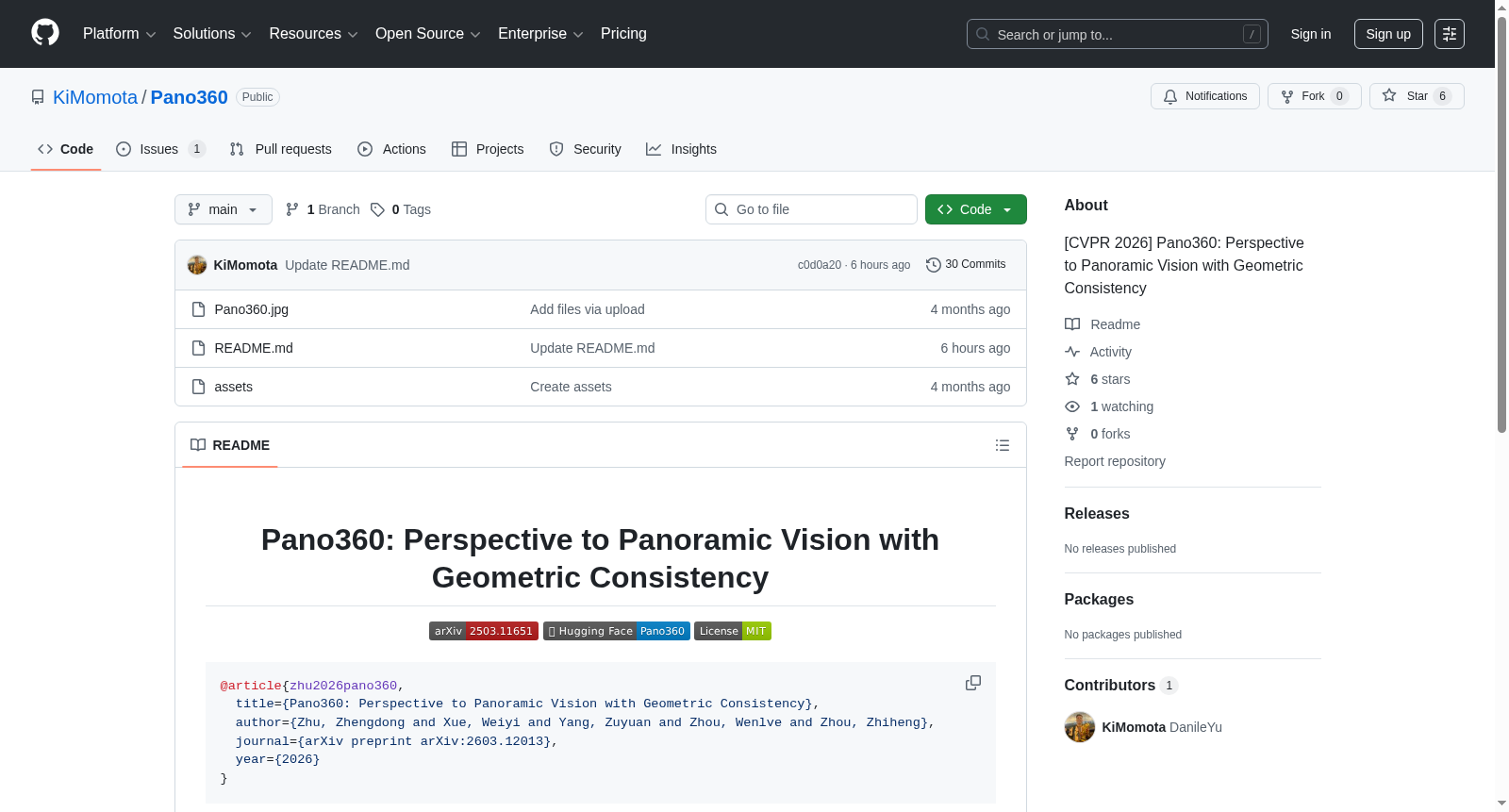The height and width of the screenshot is (812, 1509).
Task: Click the repository icon before KiMomota
Action: pos(38,97)
